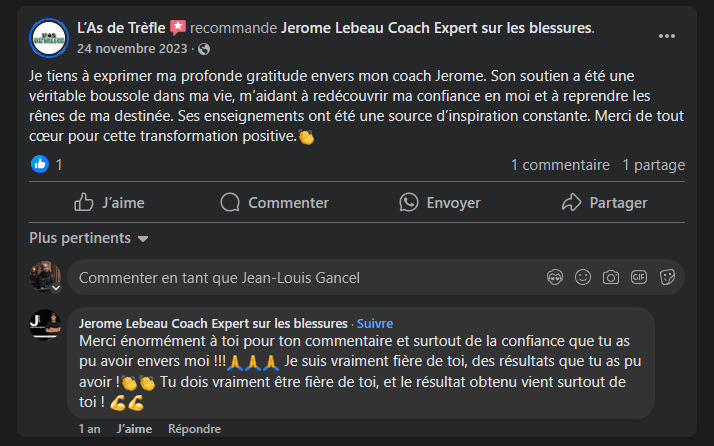
Task: Open the post options three-dots menu
Action: click(666, 36)
